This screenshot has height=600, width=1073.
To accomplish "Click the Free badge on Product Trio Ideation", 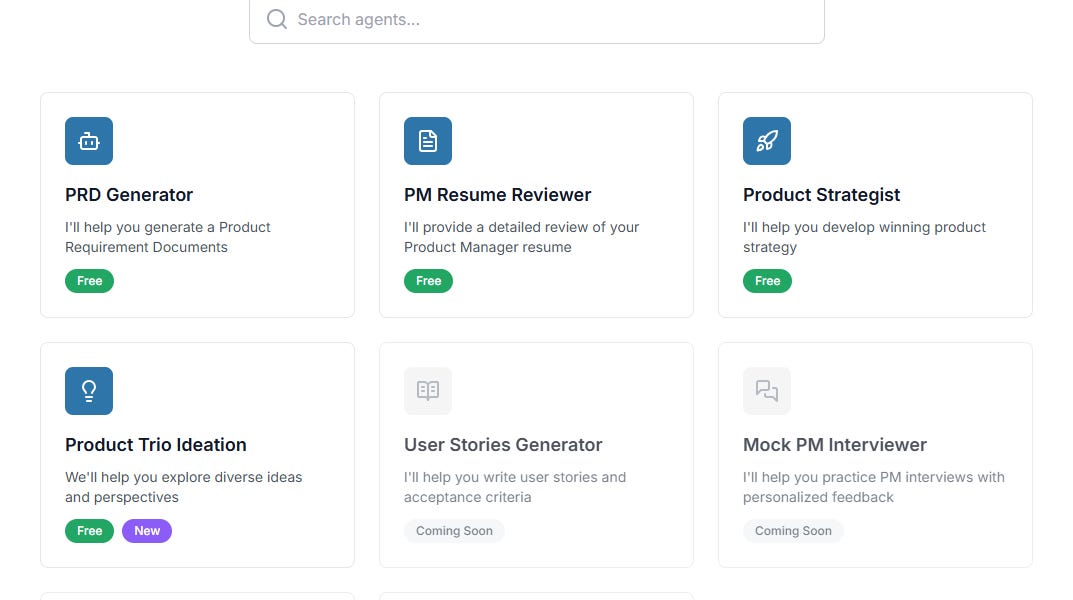I will [x=90, y=531].
